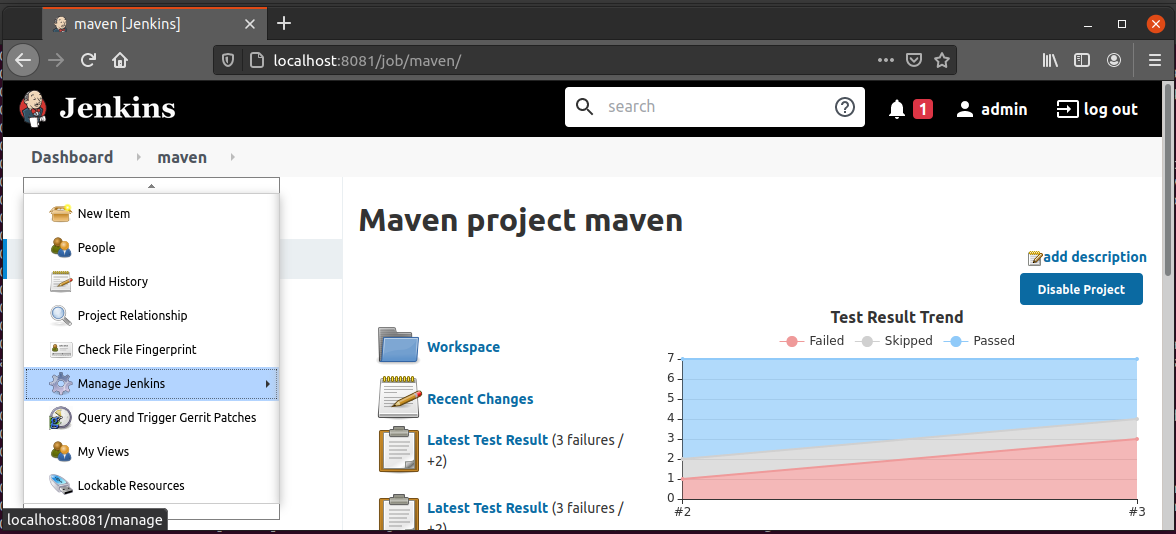Select People in the context menu
This screenshot has height=534, width=1176.
click(x=152, y=248)
